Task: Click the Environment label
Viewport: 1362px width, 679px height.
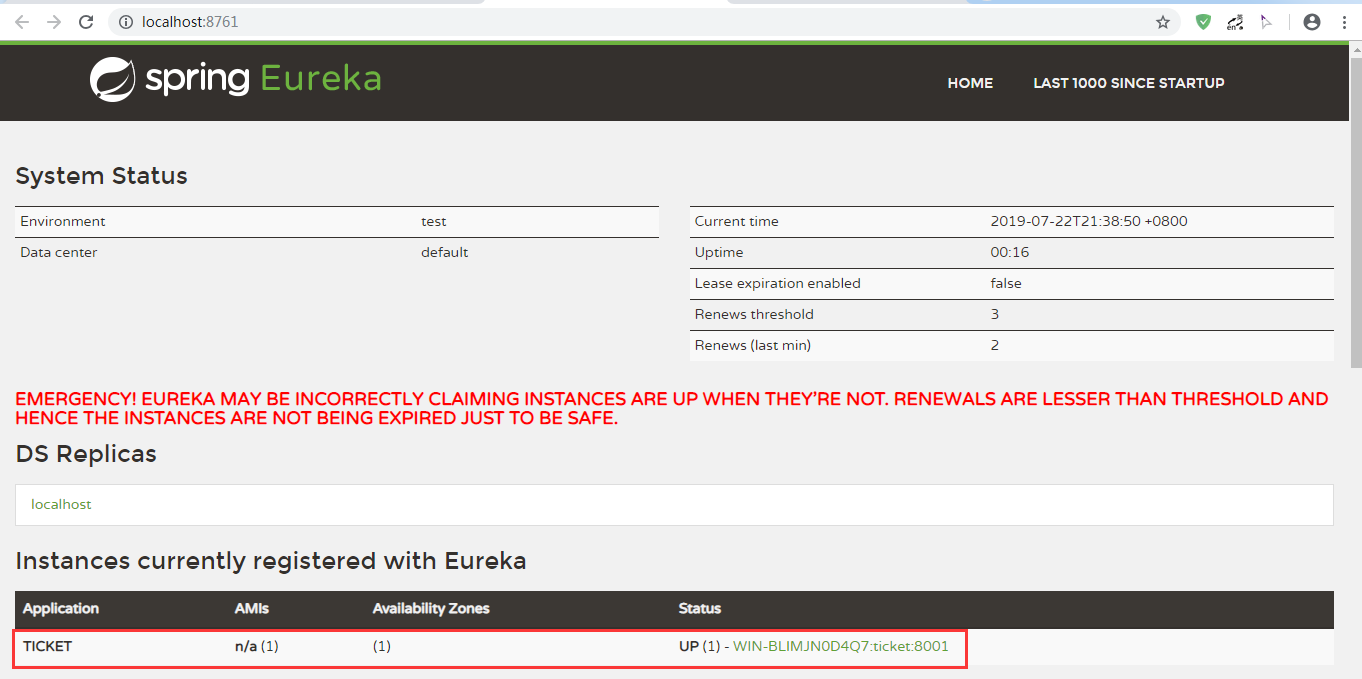Action: point(63,221)
